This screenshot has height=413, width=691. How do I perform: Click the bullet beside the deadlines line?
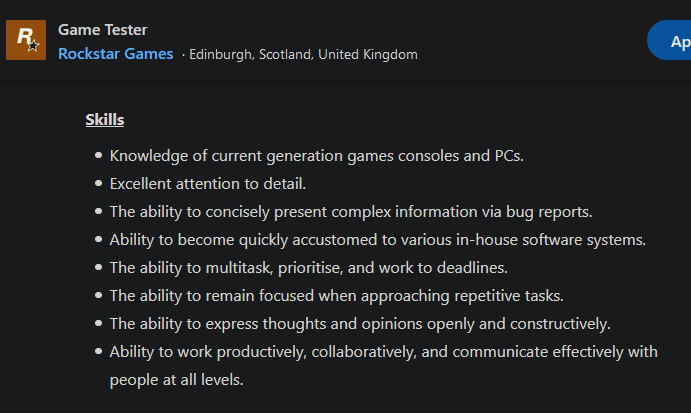[x=98, y=268]
